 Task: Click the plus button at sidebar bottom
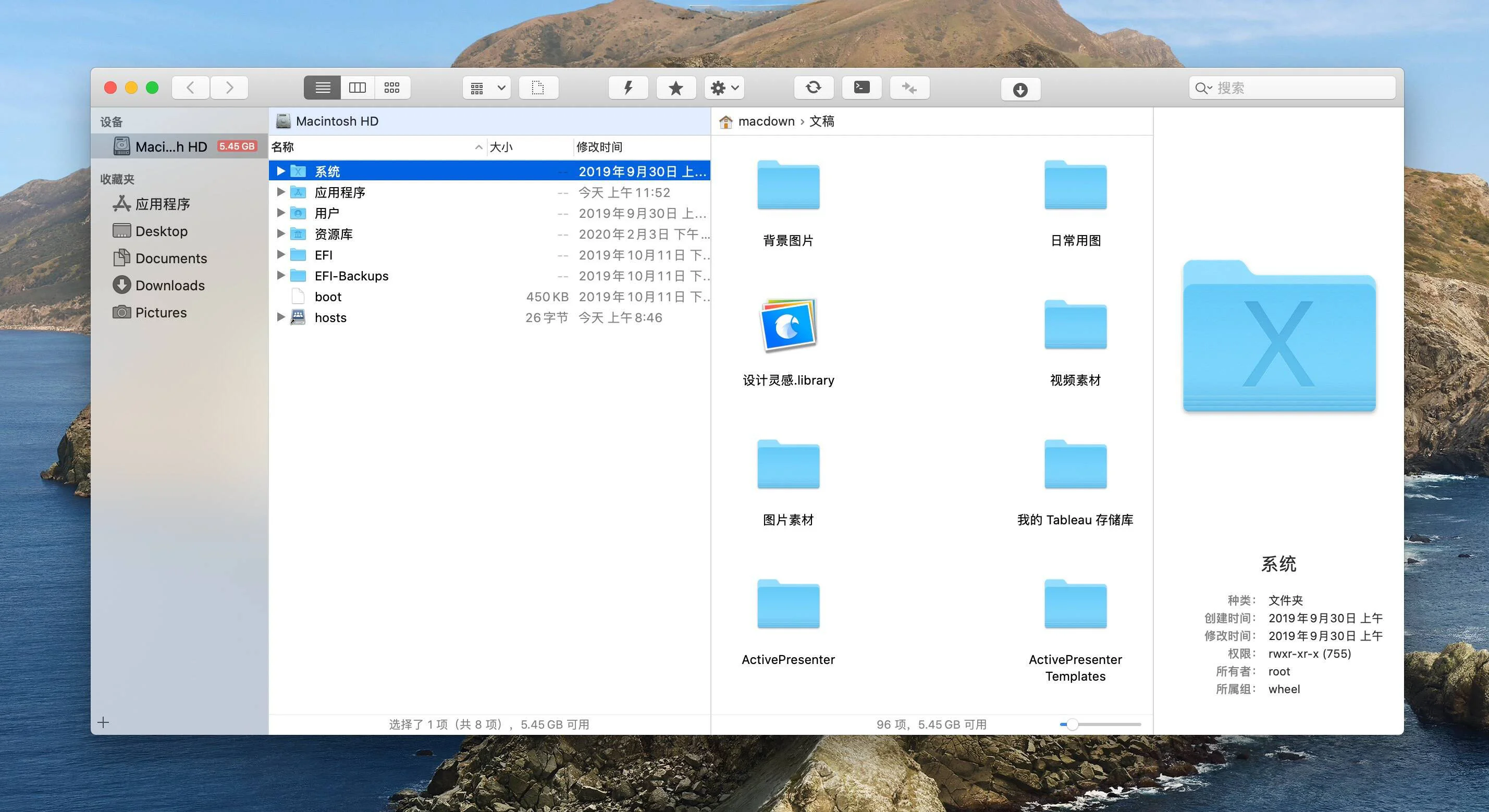(104, 722)
